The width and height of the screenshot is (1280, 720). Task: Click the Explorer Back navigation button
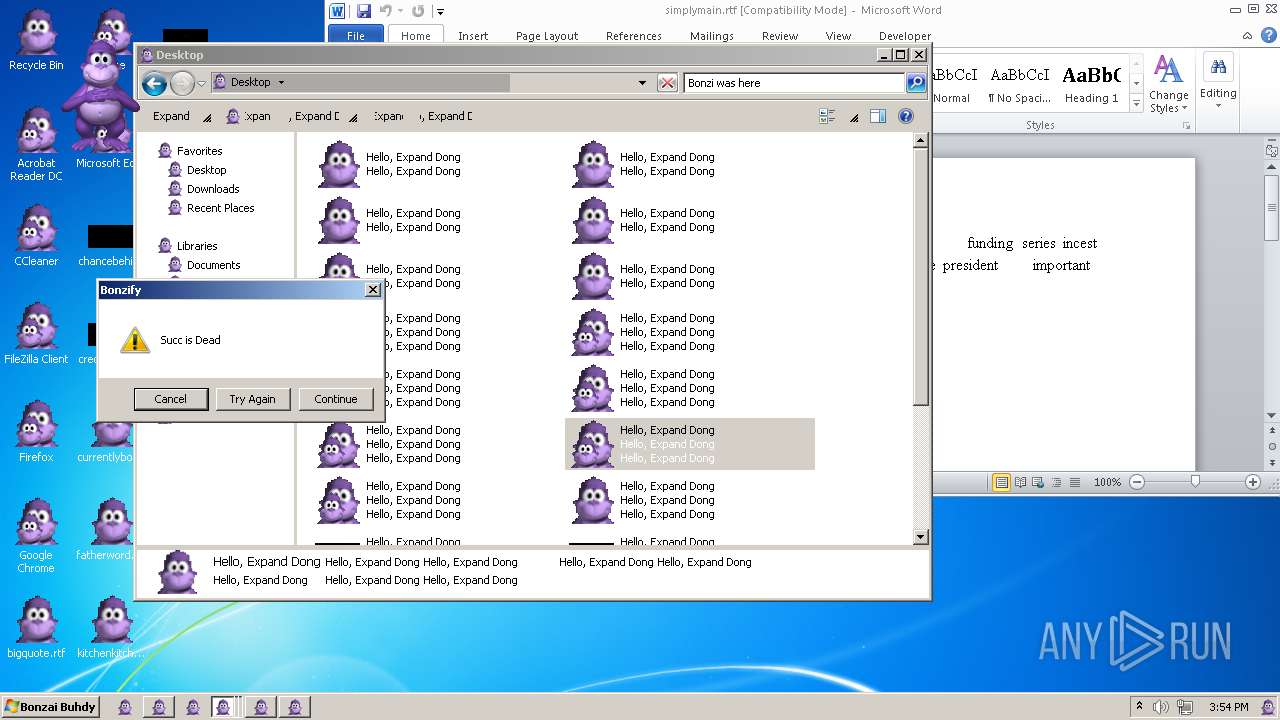(x=154, y=83)
